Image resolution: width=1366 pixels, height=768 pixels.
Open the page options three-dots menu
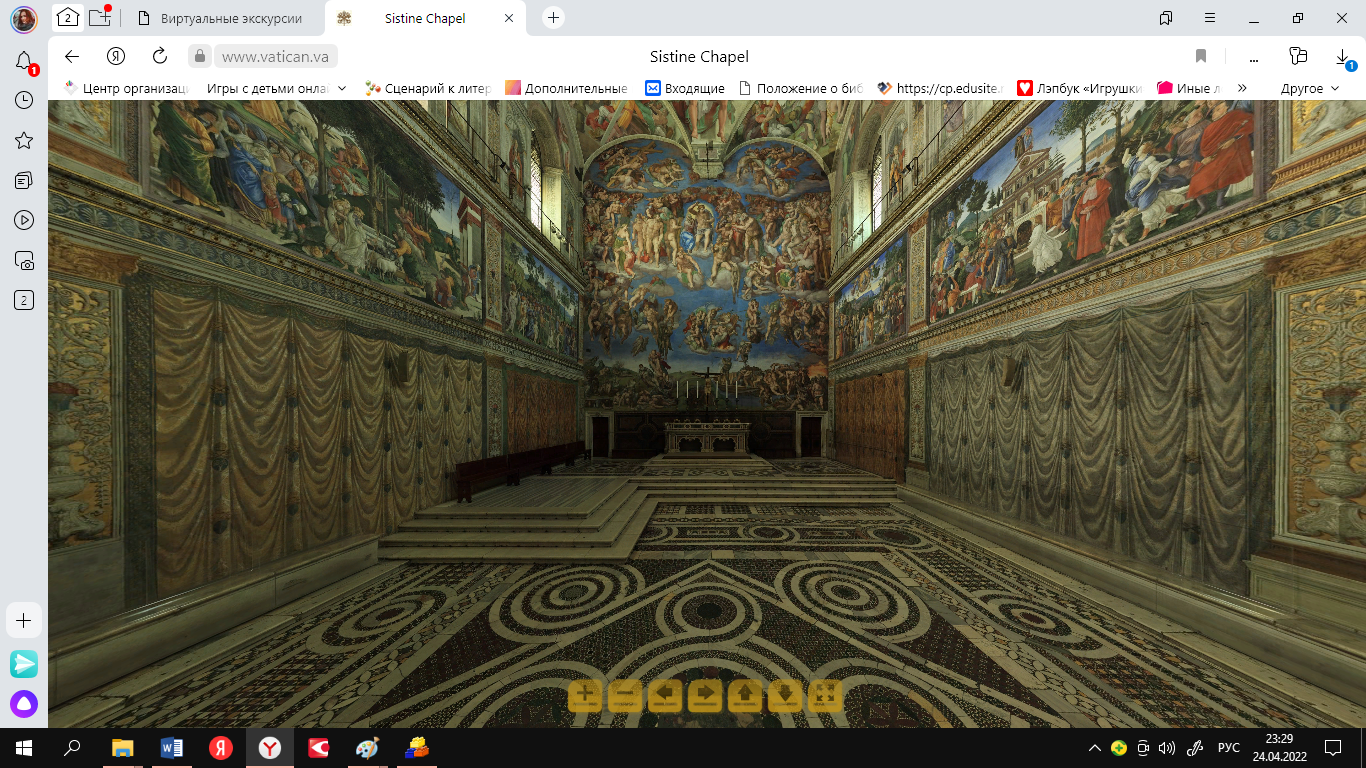tap(1254, 56)
